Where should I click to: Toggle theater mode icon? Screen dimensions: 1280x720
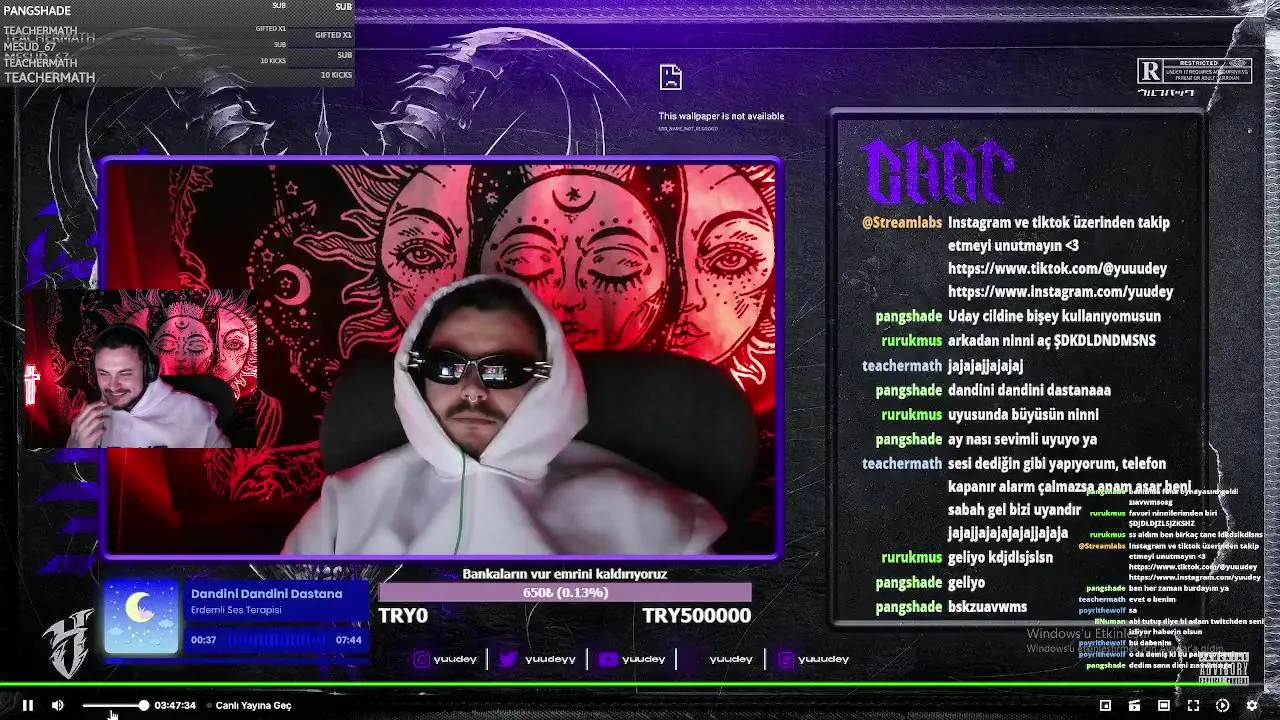[1164, 705]
